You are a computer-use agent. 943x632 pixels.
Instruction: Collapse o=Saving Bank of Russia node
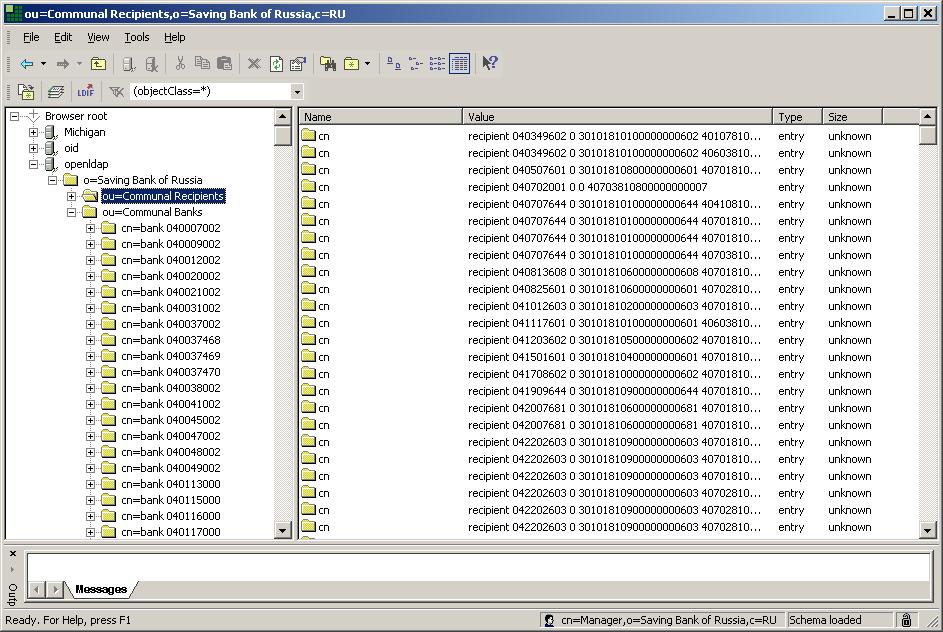(53, 180)
